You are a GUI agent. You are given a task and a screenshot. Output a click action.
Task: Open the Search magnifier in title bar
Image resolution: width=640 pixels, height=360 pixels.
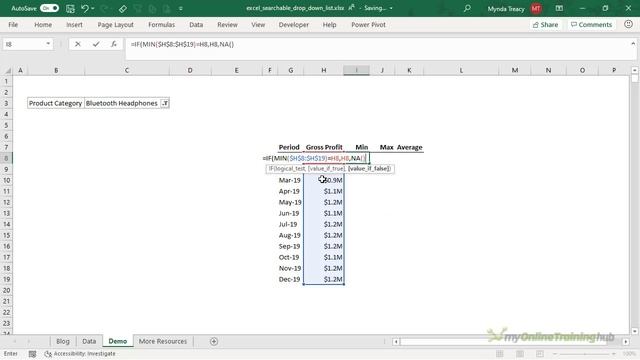(467, 8)
